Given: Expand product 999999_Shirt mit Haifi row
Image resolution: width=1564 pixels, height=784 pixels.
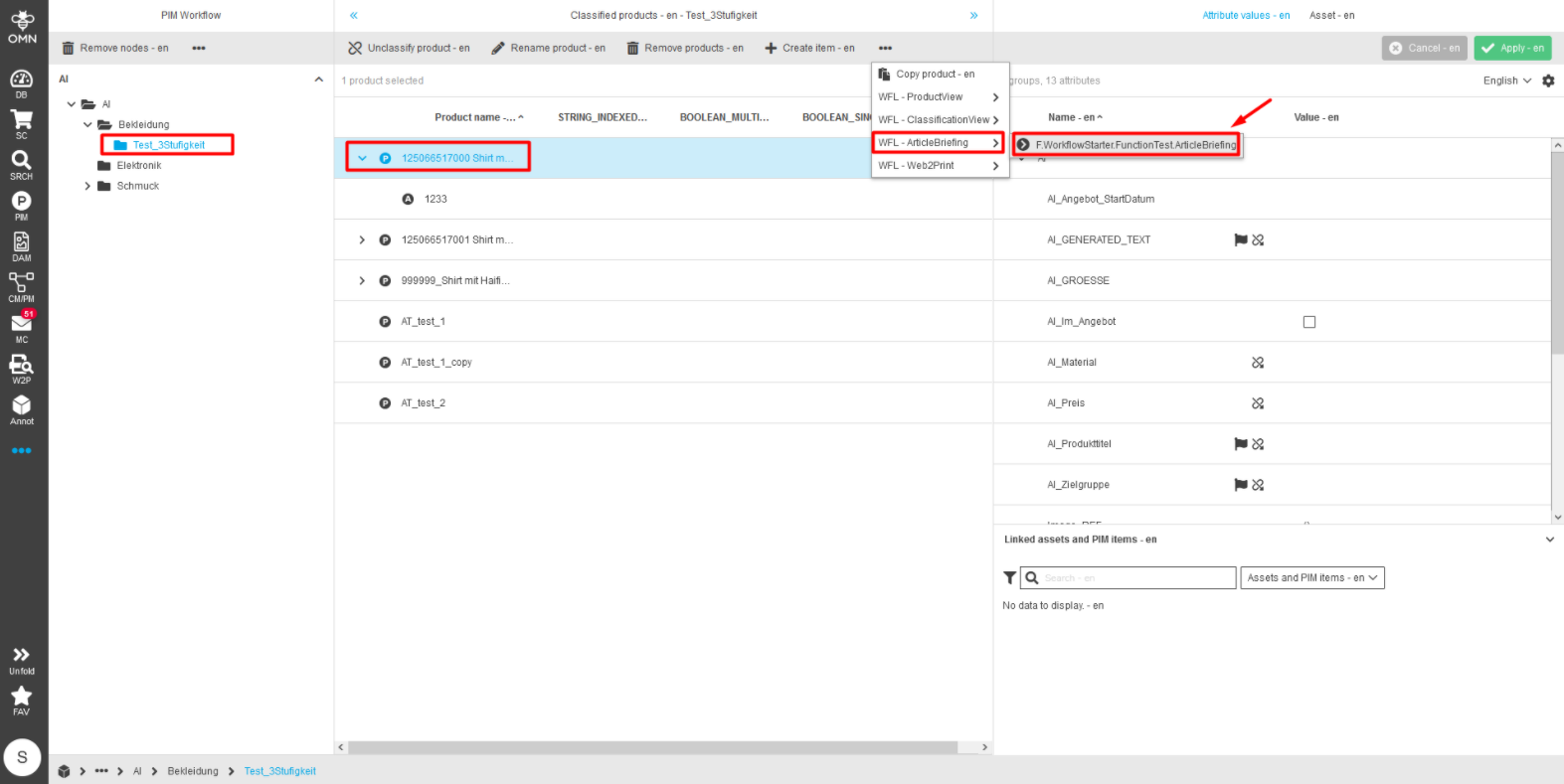Looking at the screenshot, I should 362,280.
